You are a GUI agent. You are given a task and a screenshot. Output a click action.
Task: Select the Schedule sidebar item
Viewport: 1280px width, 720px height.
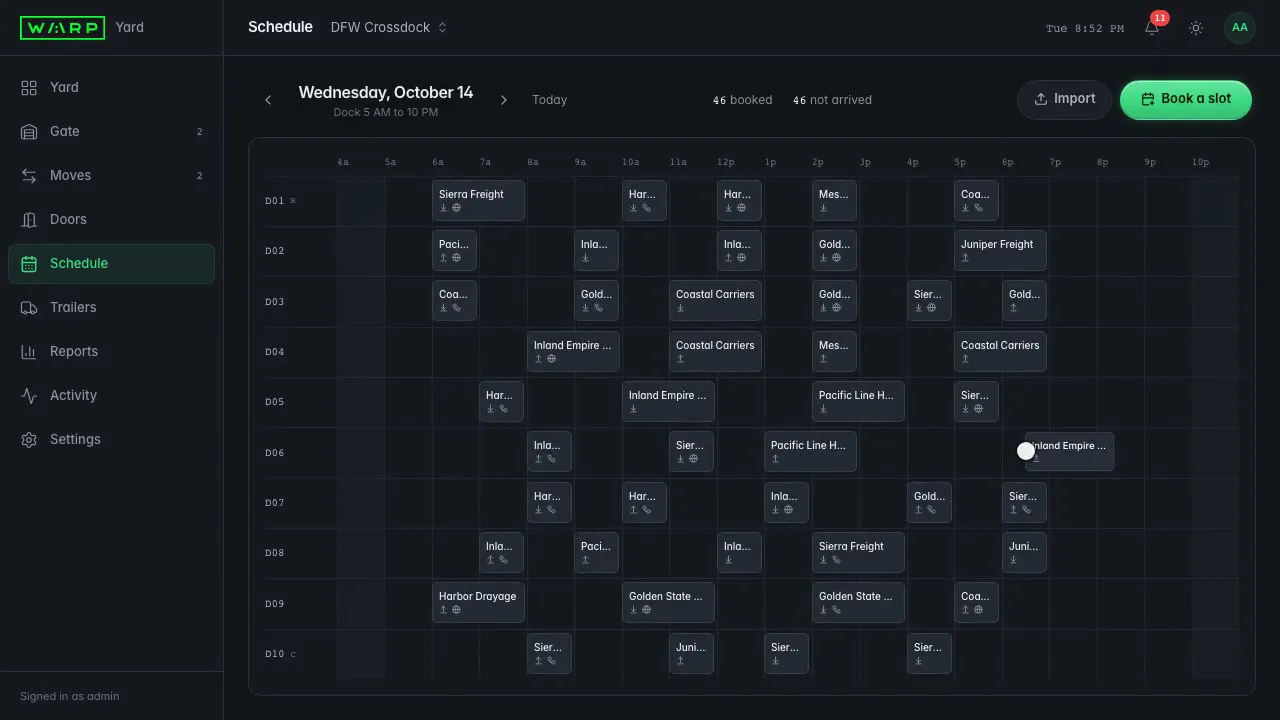coord(111,263)
